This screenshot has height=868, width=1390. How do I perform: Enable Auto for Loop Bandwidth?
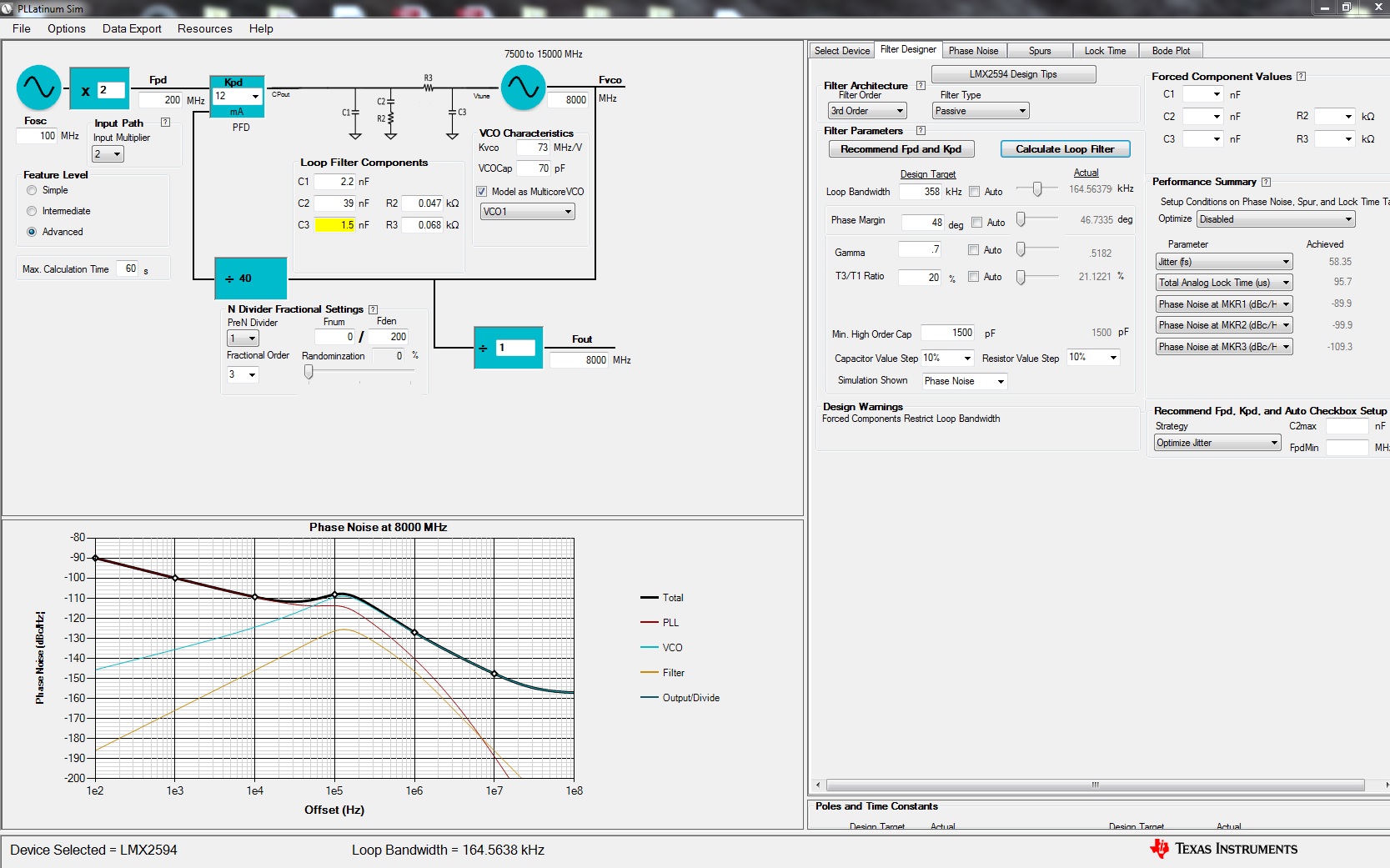click(974, 192)
